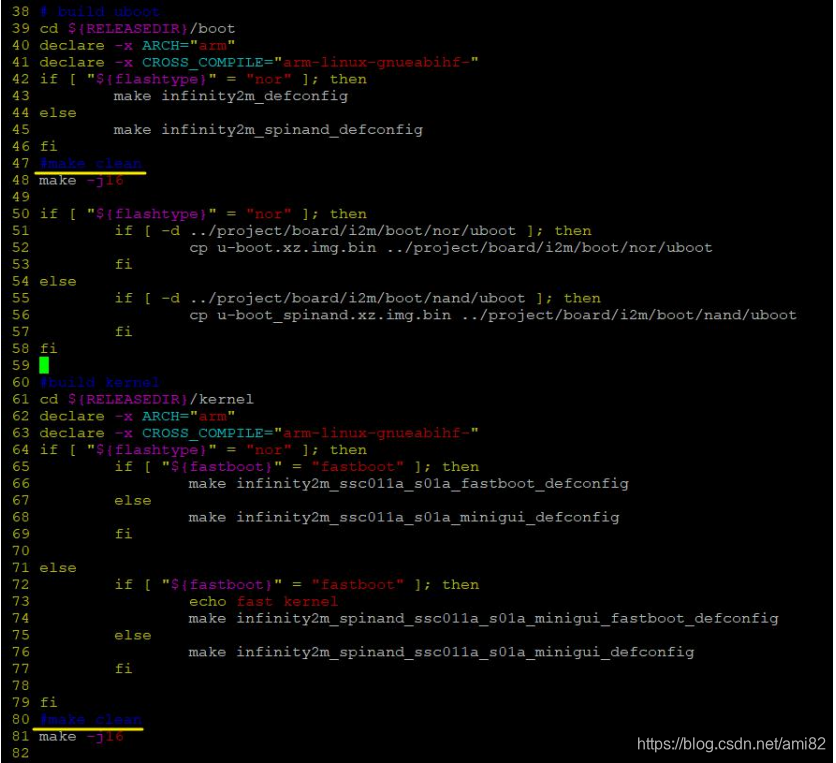Click 'arm-linux-gnueabihf-' string on line 63

(376, 433)
